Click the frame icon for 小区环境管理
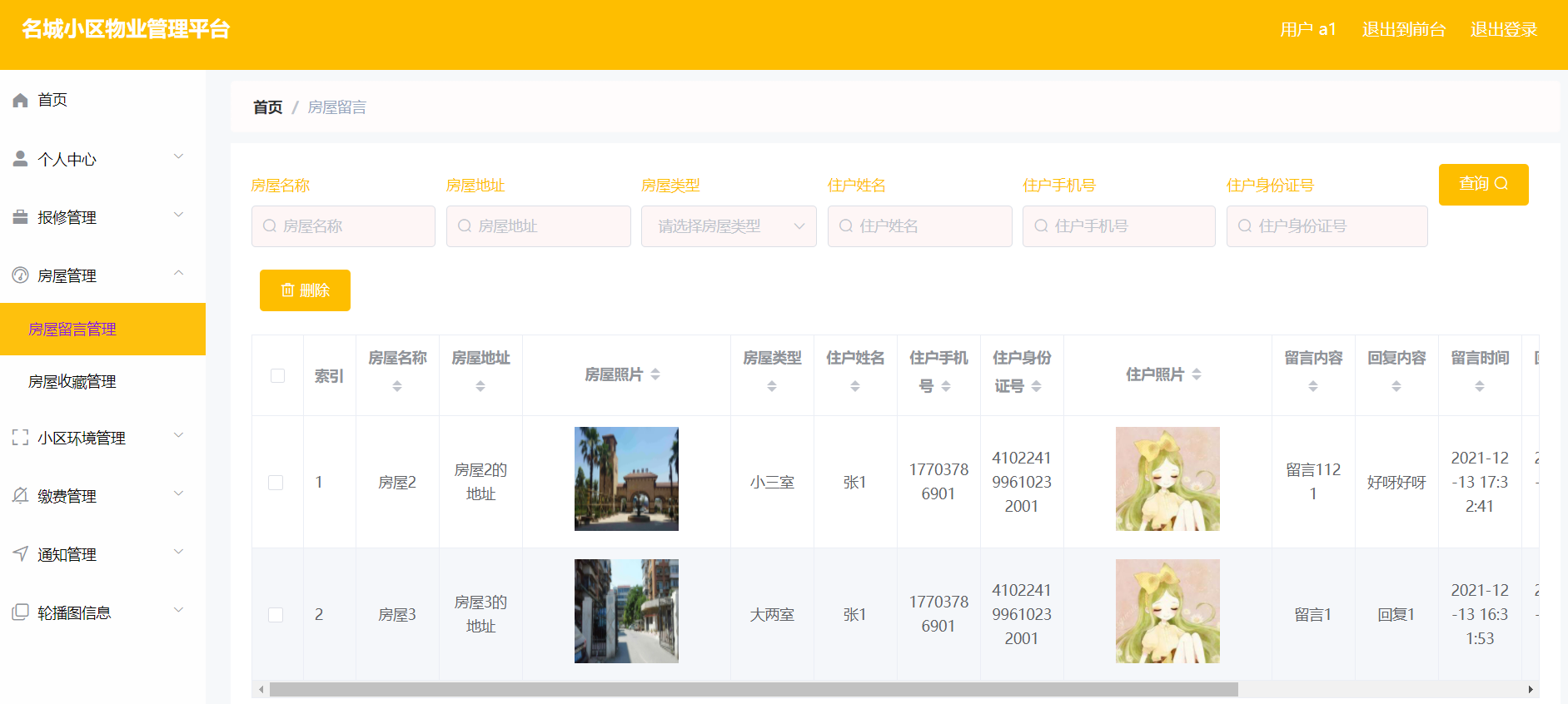The height and width of the screenshot is (704, 1568). 21,438
